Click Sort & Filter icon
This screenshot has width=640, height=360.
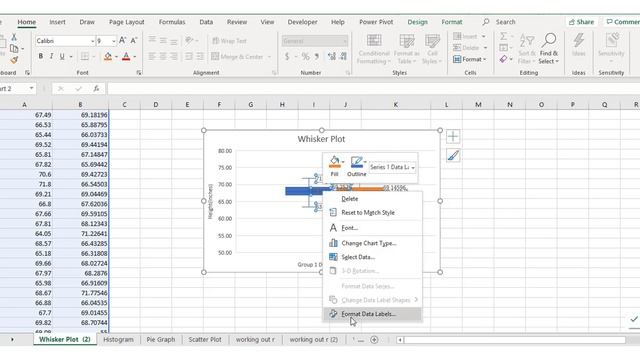tap(527, 49)
